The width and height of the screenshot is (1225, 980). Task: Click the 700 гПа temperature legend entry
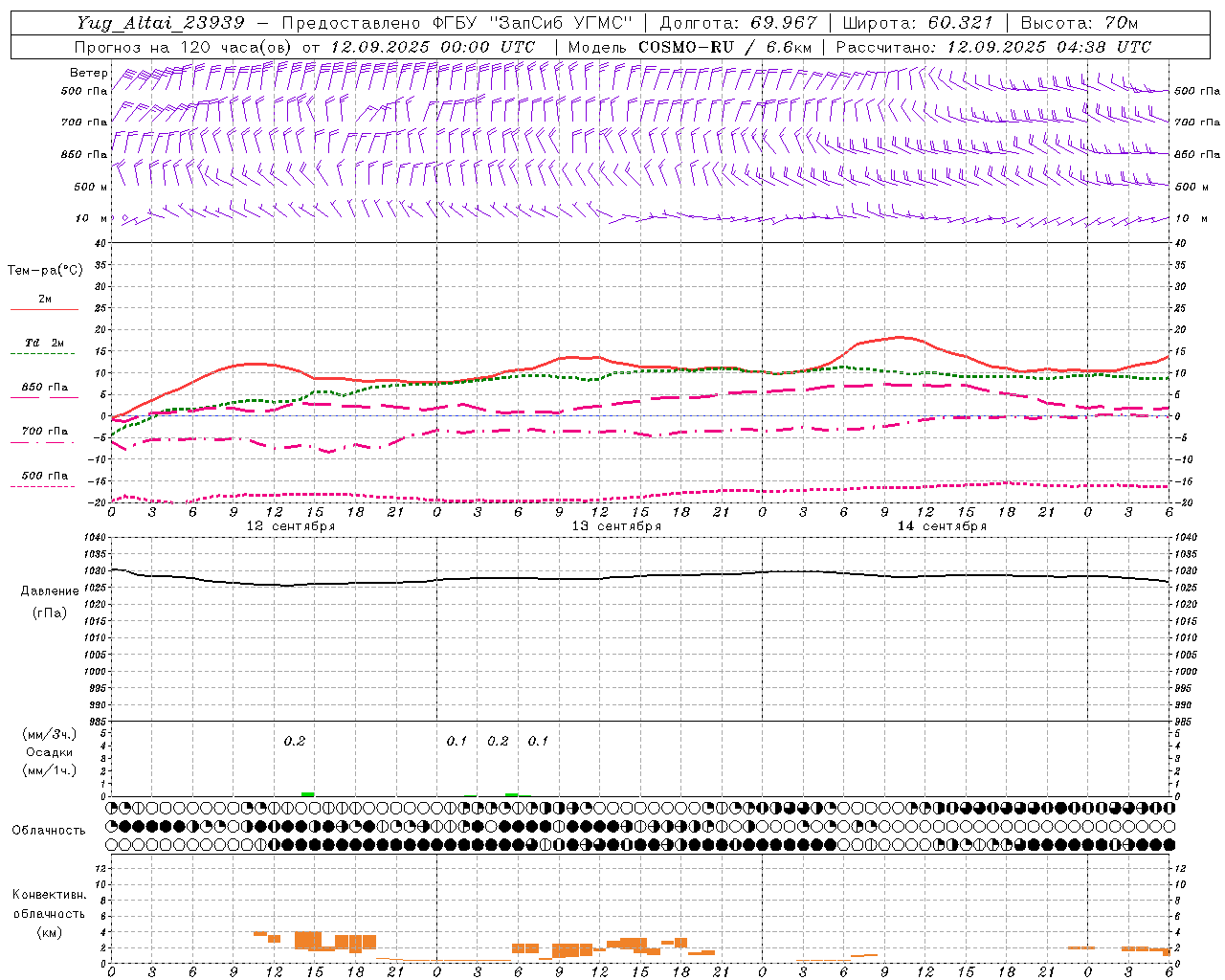point(44,434)
